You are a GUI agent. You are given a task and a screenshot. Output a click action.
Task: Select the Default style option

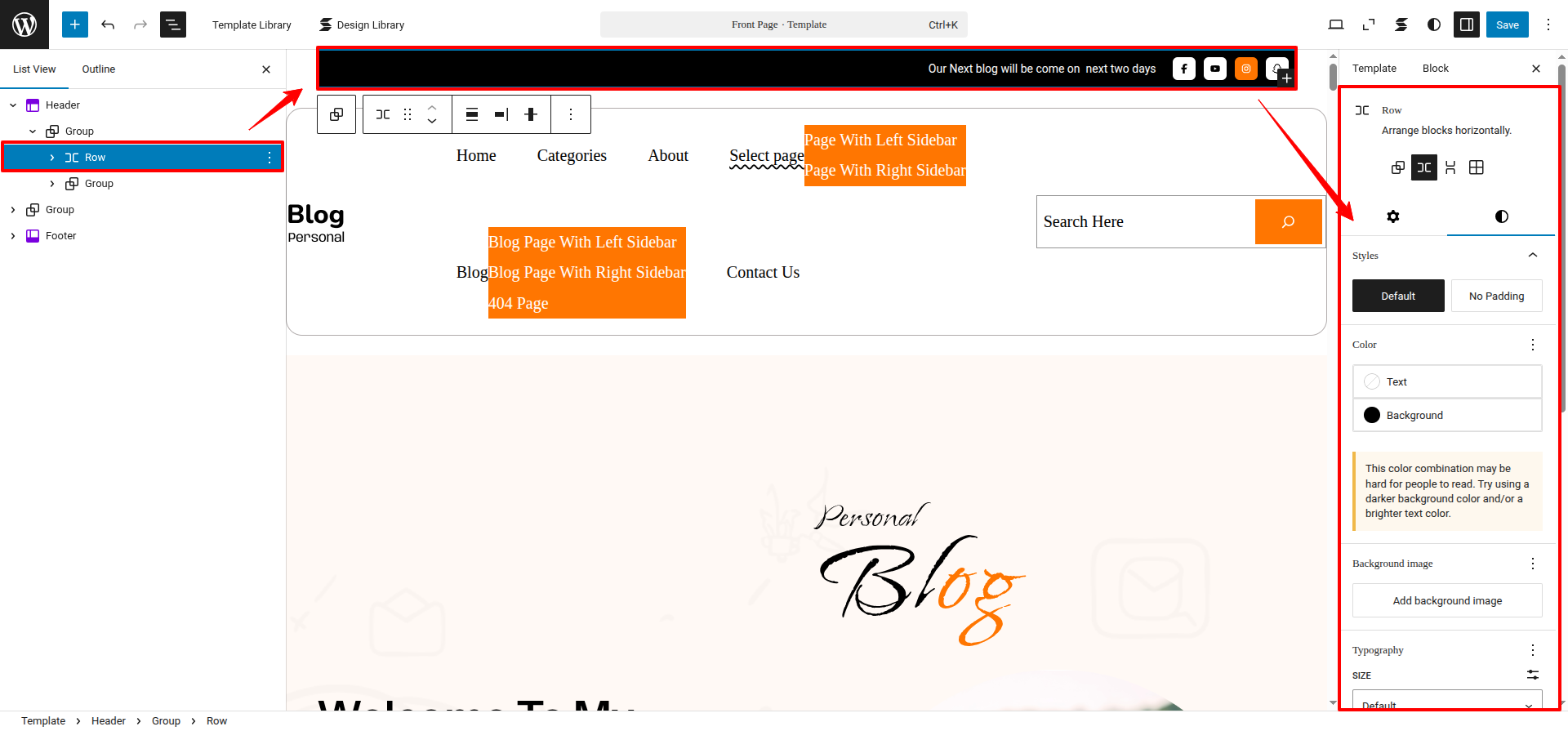coord(1398,296)
